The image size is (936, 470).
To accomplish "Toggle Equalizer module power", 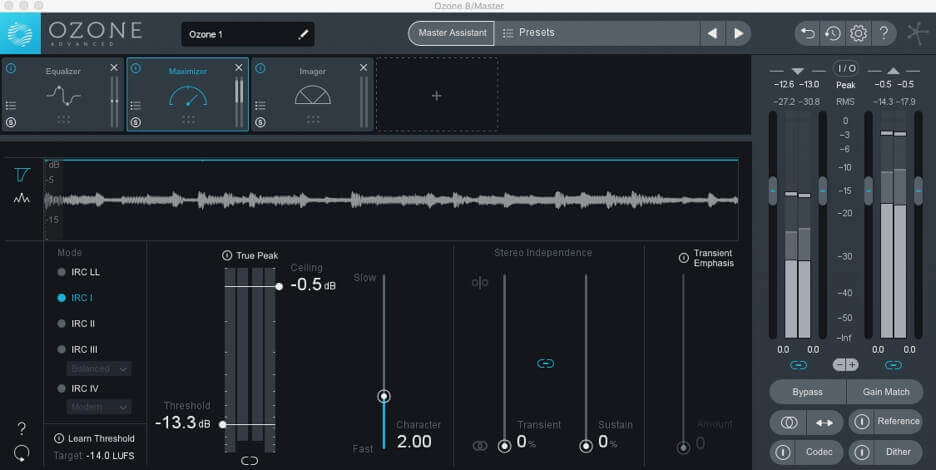I will click(11, 69).
